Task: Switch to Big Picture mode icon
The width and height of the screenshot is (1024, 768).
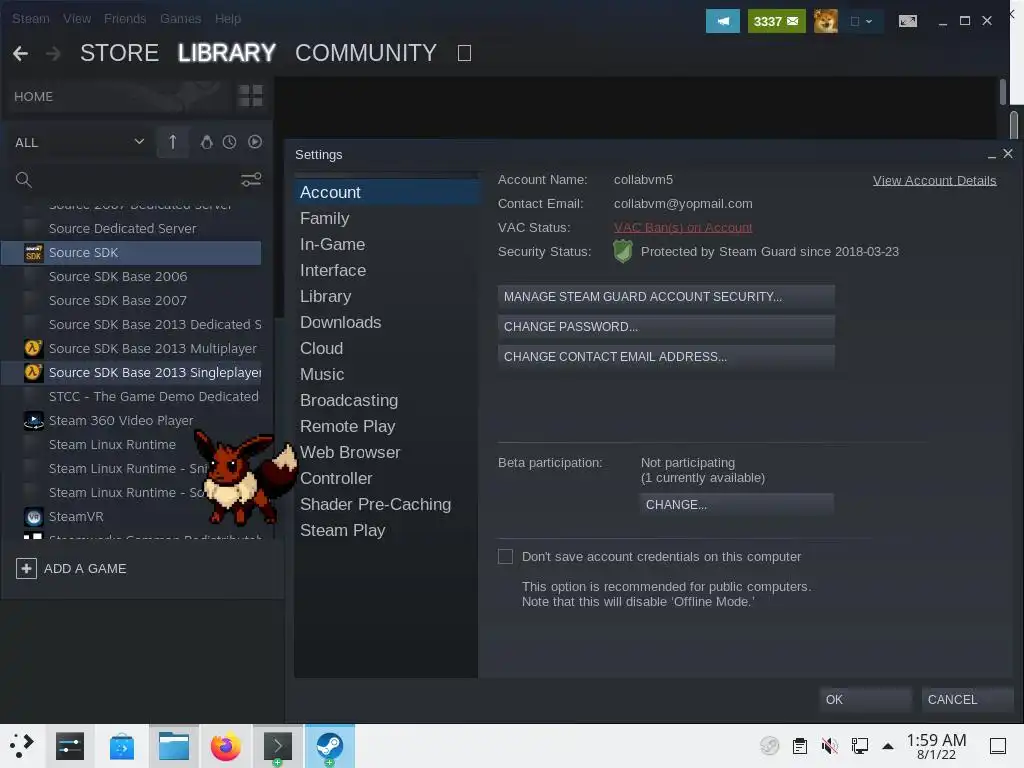Action: [908, 22]
